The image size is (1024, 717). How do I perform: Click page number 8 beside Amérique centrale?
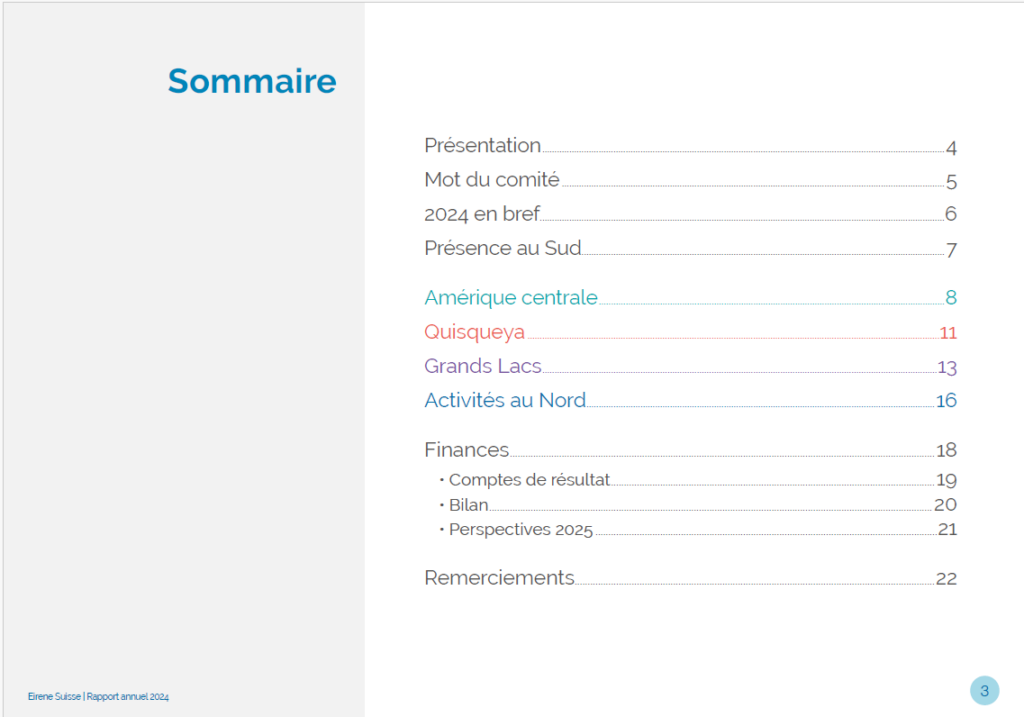tap(951, 297)
